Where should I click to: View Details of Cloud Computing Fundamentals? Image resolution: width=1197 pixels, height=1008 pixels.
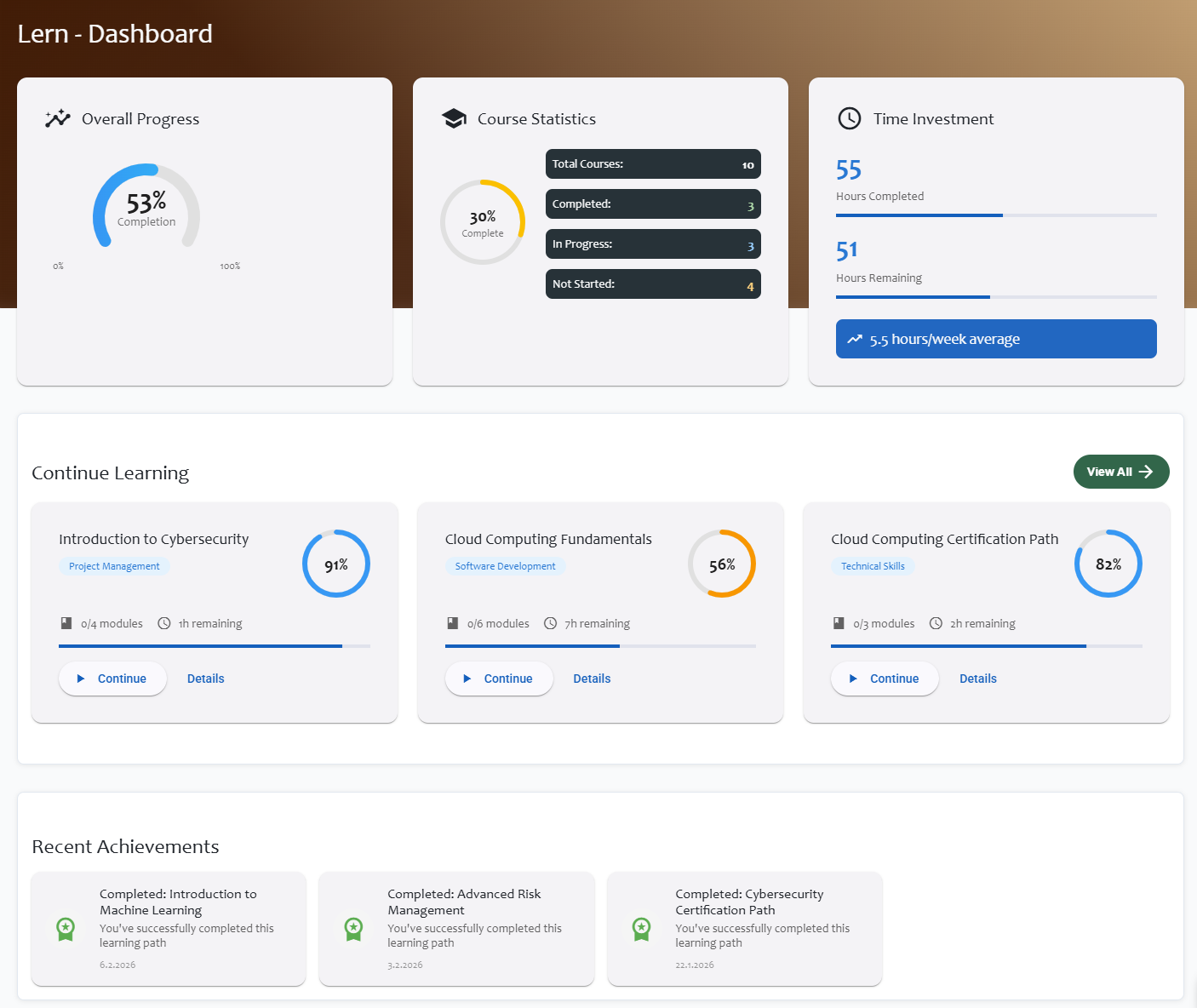[x=592, y=679]
